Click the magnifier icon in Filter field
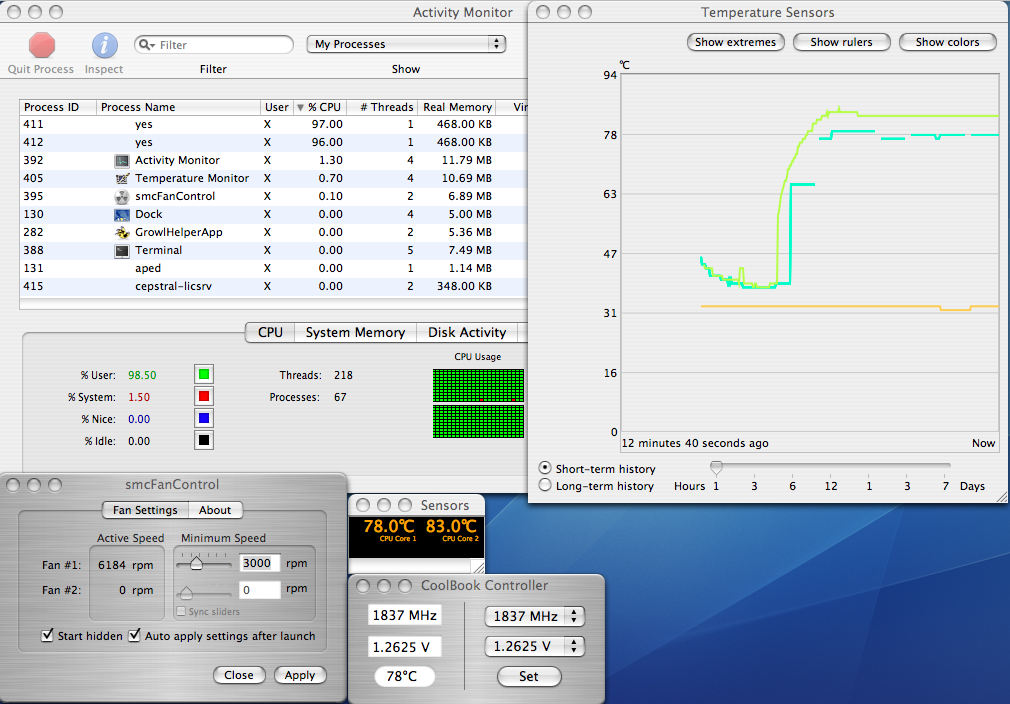 pyautogui.click(x=146, y=44)
